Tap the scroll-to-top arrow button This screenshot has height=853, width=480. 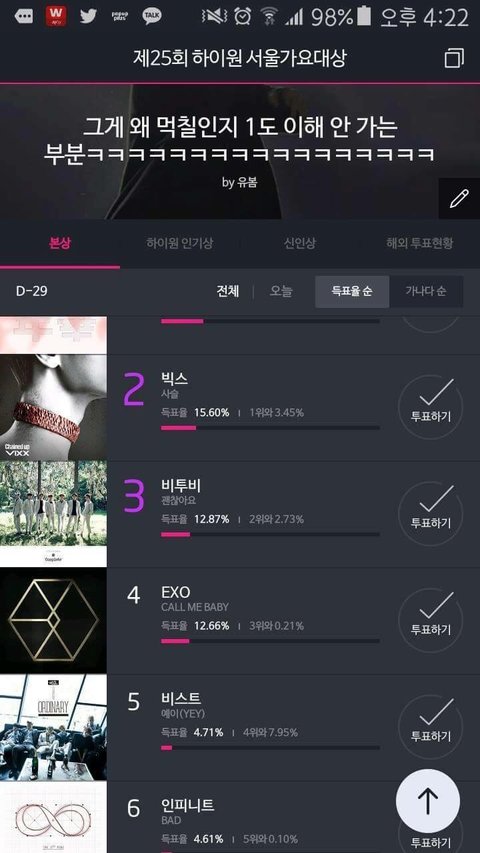428,801
